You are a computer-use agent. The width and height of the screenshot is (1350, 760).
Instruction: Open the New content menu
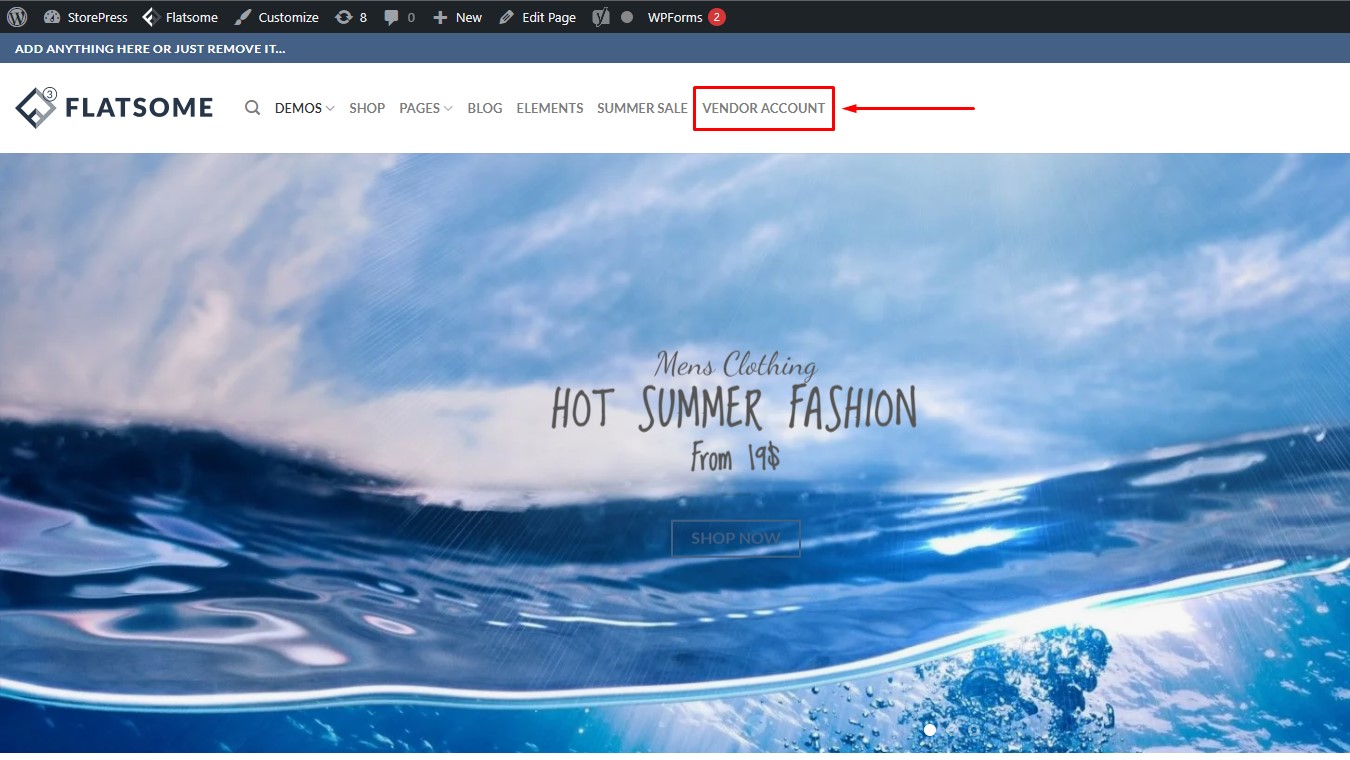point(457,17)
